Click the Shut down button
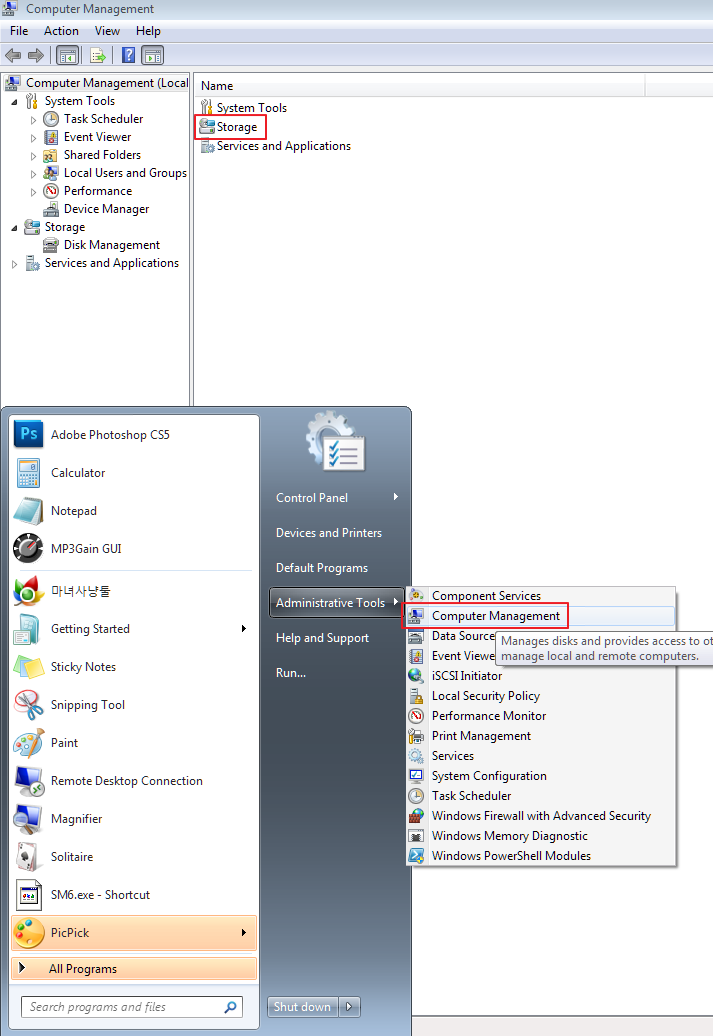This screenshot has width=713, height=1036. point(303,1007)
